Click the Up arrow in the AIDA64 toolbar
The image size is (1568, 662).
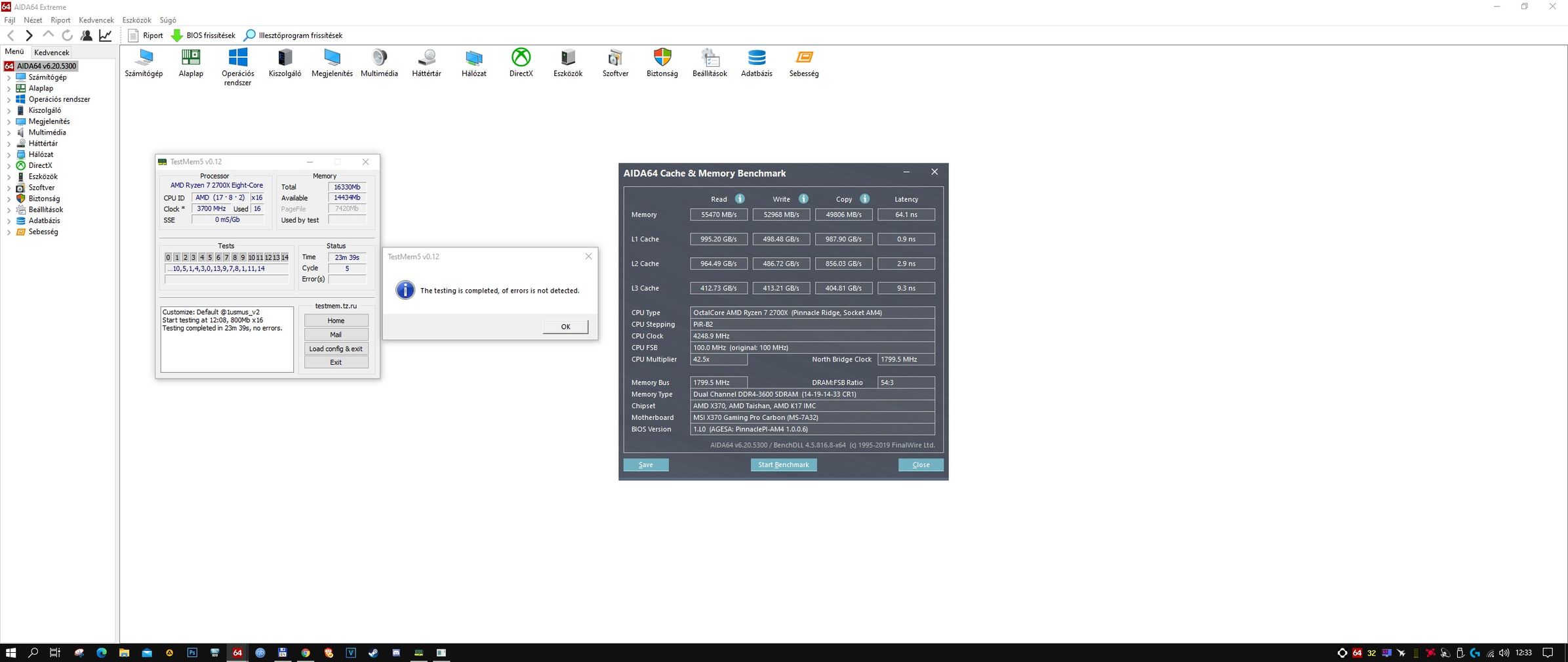[48, 35]
